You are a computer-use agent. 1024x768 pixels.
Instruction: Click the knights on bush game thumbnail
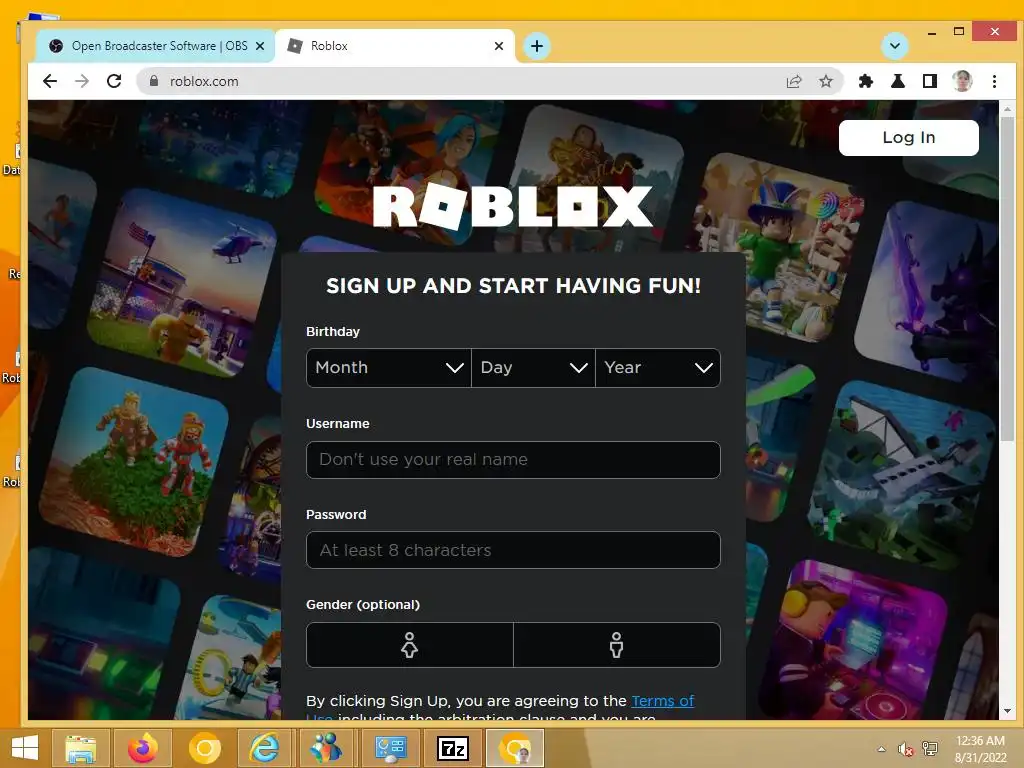[135, 462]
